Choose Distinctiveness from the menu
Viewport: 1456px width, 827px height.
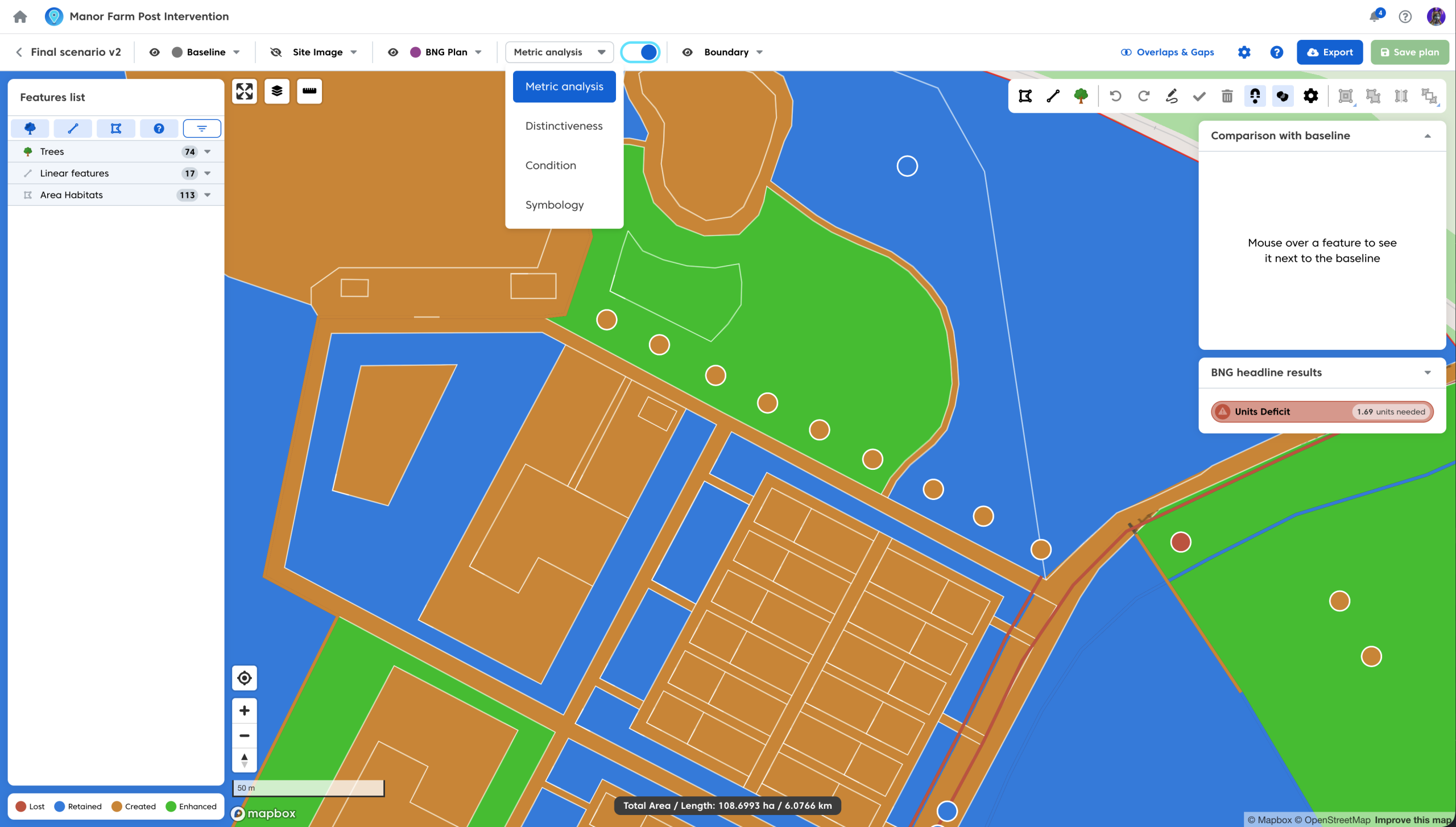(564, 126)
